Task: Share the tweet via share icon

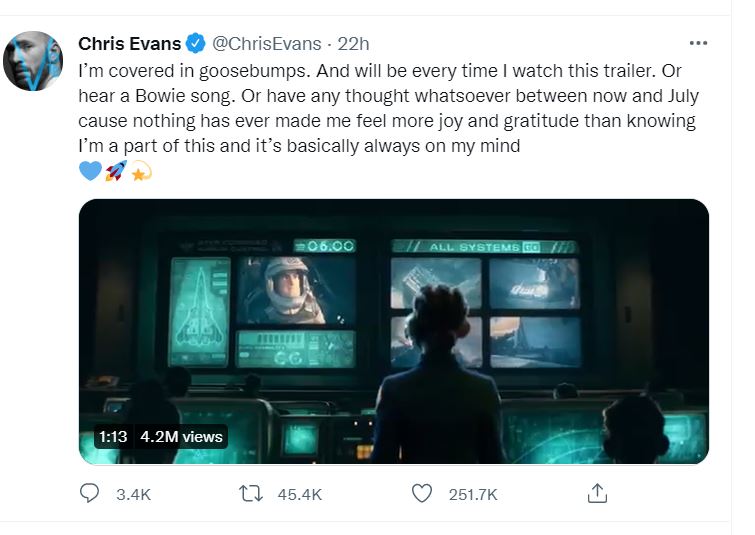Action: pos(596,493)
